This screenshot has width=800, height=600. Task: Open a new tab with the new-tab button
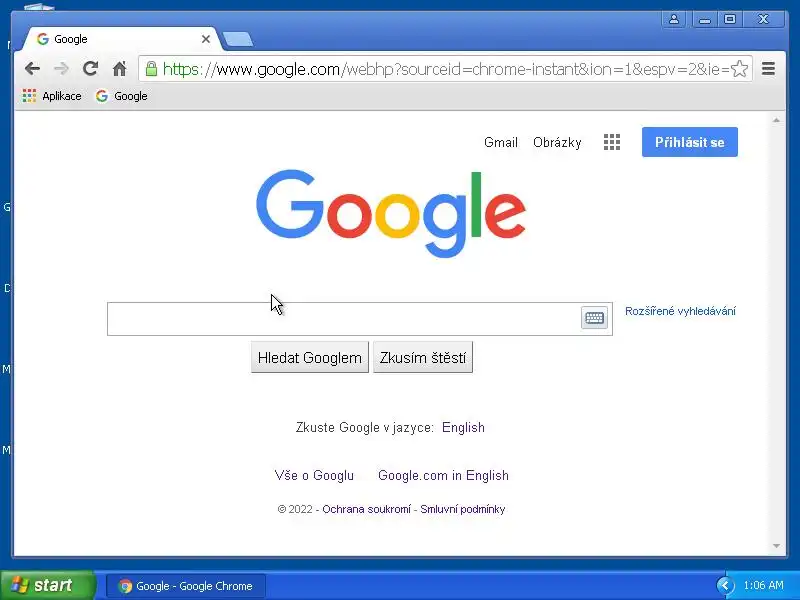pyautogui.click(x=238, y=39)
